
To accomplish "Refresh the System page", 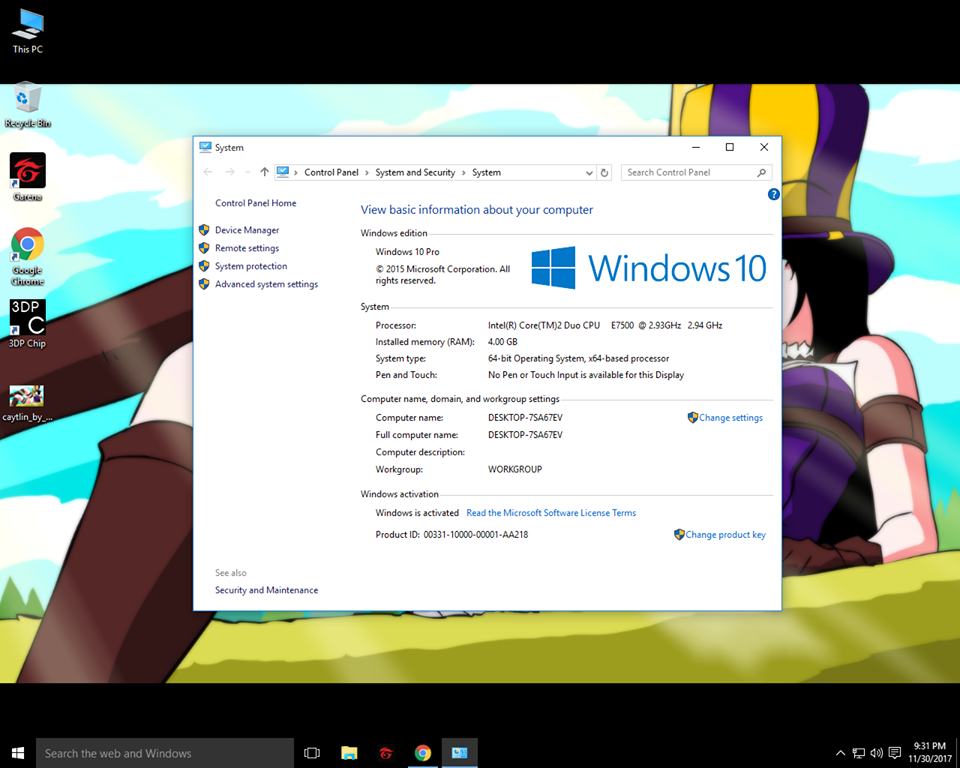I will coord(604,173).
